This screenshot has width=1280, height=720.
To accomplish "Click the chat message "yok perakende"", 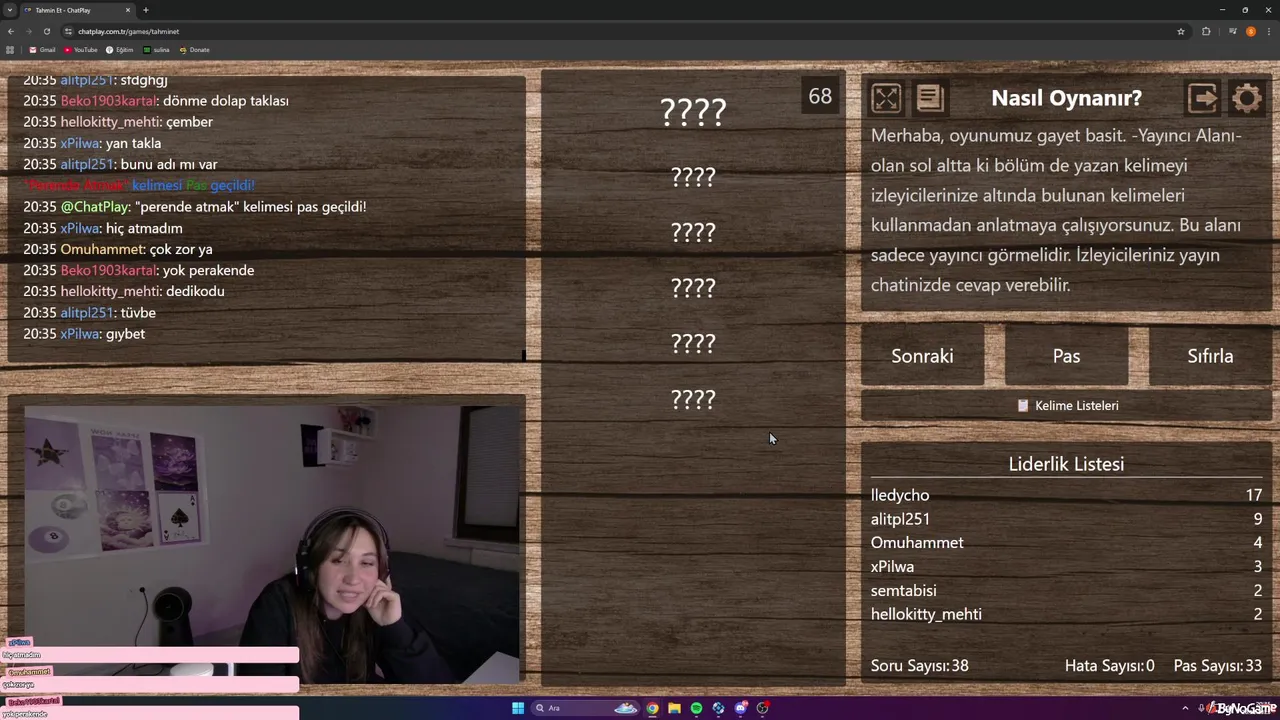I will pyautogui.click(x=208, y=271).
